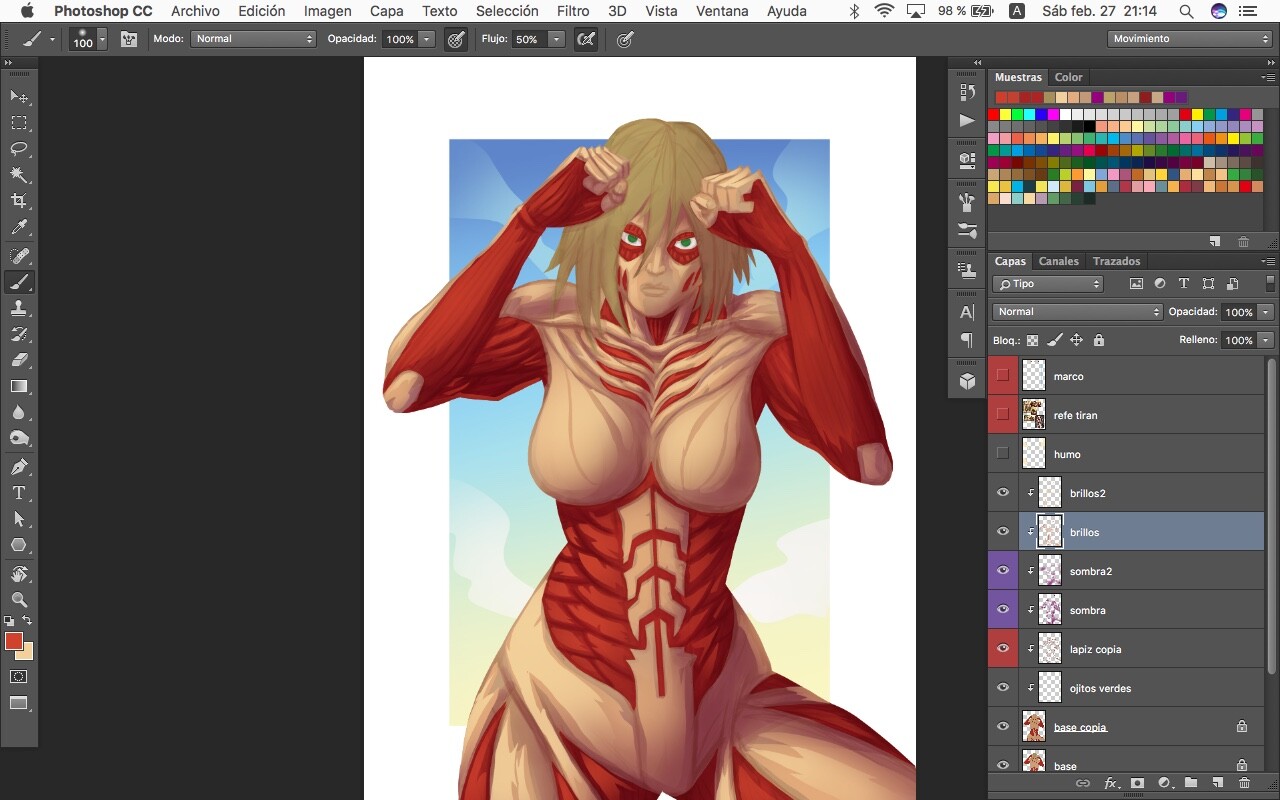This screenshot has height=800, width=1280.
Task: Select the Healing Brush tool
Action: [19, 256]
